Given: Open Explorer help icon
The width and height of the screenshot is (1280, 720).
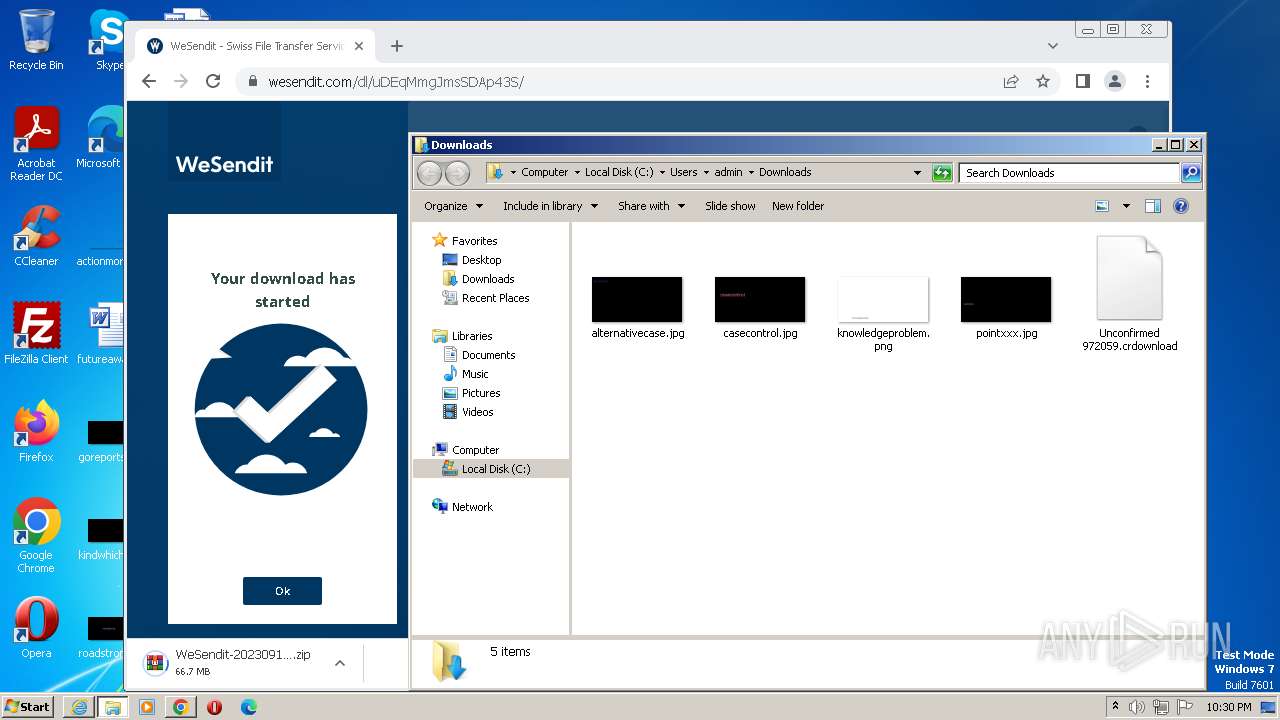Looking at the screenshot, I should click(1181, 206).
